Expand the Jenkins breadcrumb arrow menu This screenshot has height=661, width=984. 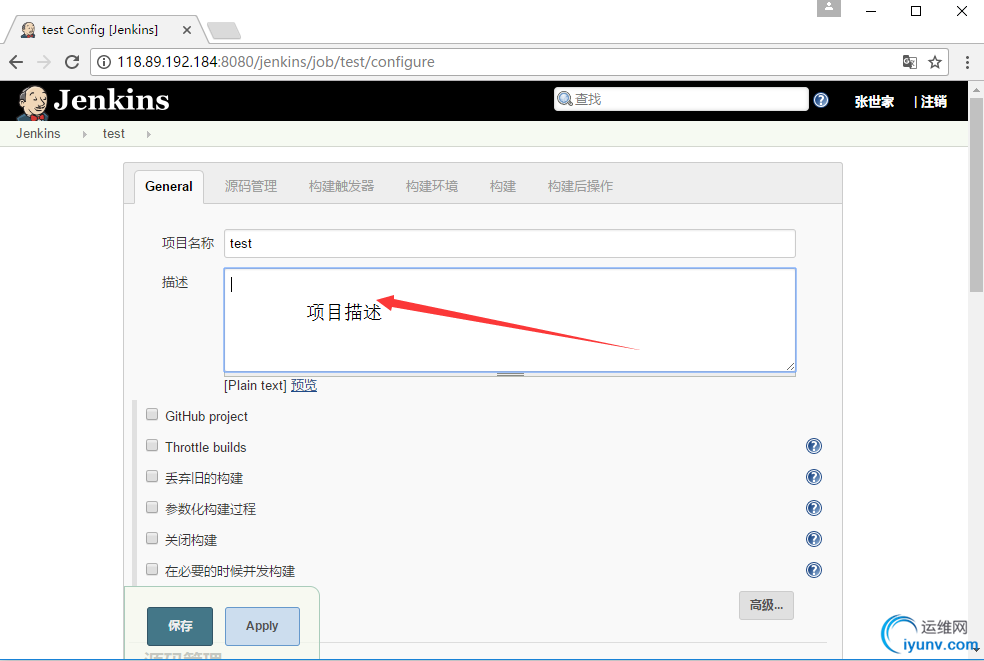tap(84, 134)
